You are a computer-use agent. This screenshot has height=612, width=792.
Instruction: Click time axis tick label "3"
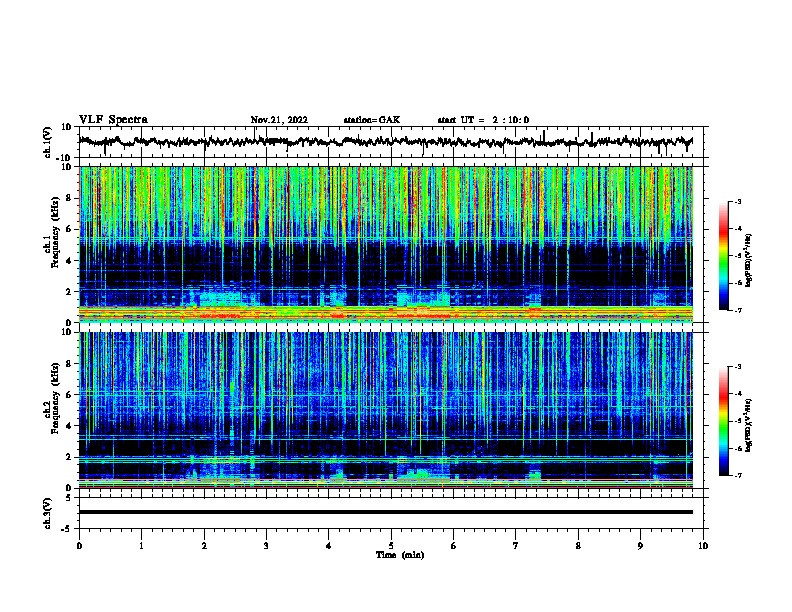pyautogui.click(x=266, y=546)
